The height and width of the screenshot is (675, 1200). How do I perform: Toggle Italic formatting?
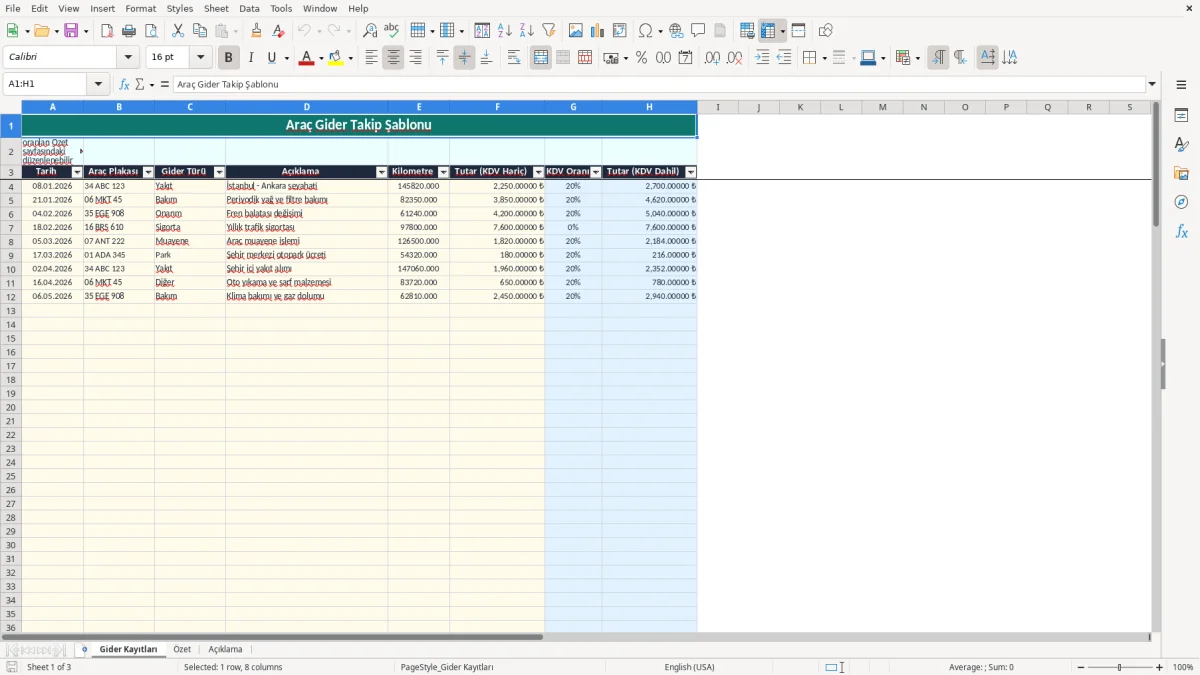(251, 58)
